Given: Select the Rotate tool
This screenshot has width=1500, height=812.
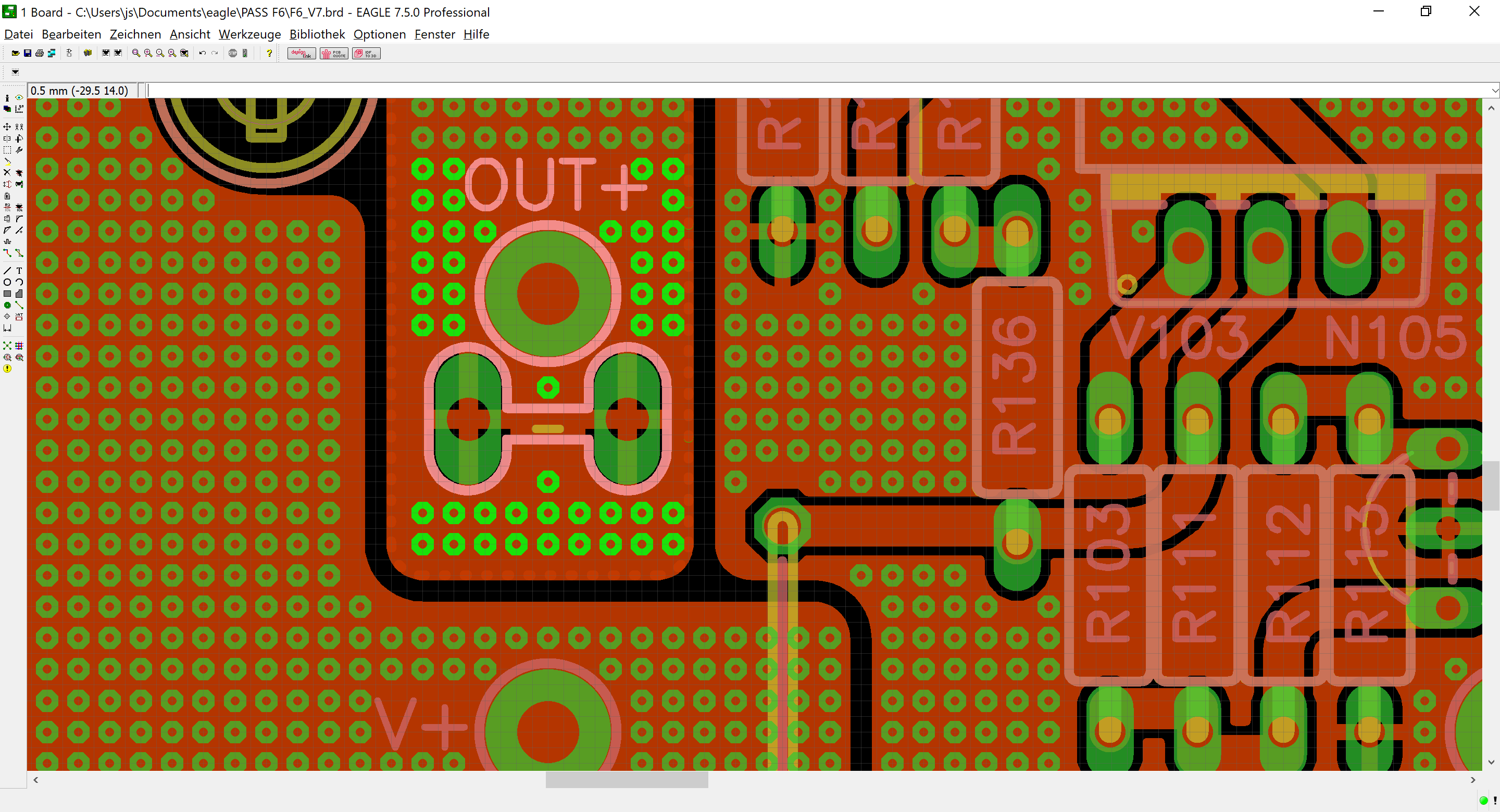Looking at the screenshot, I should (19, 138).
